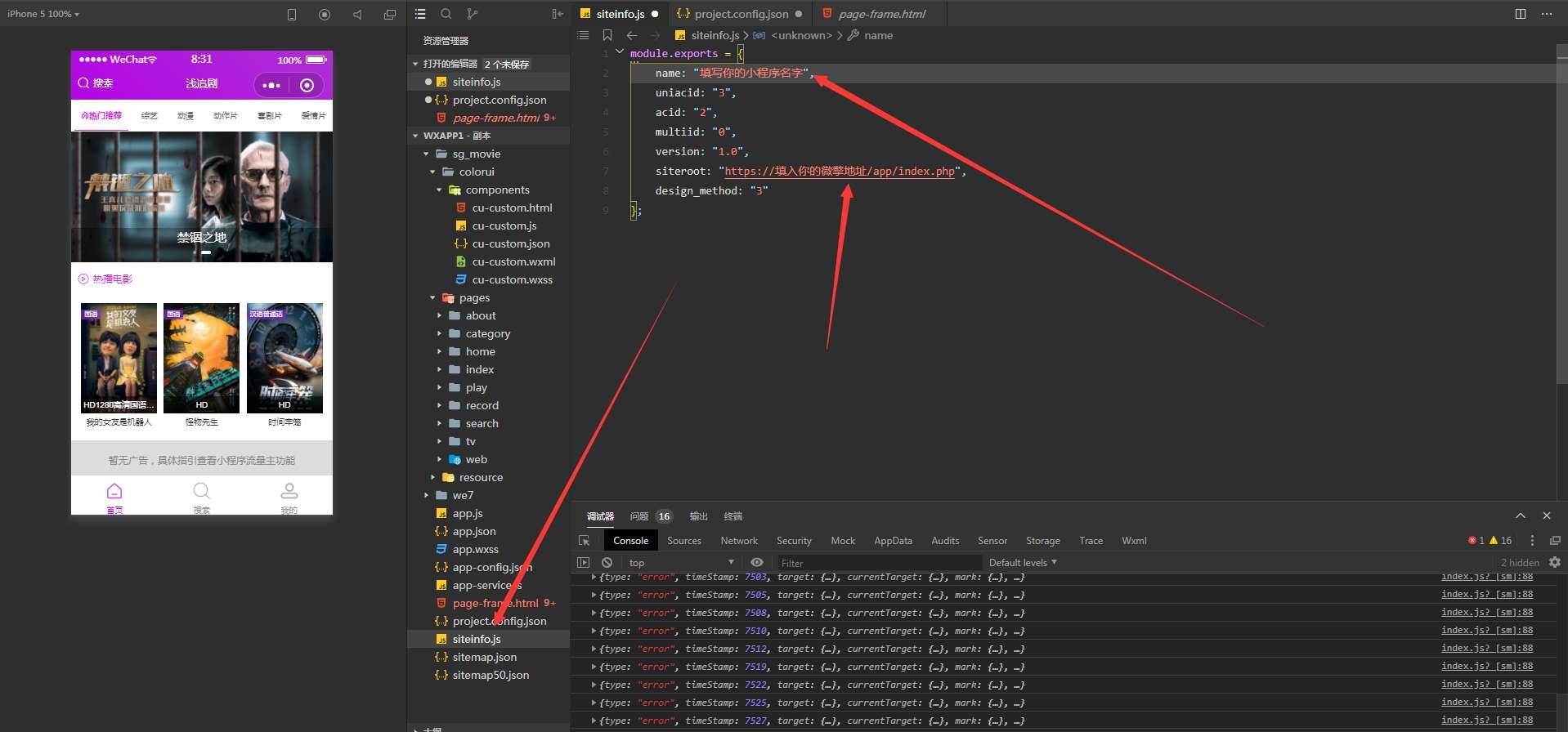Open the search icon in sidebar toolbar
The height and width of the screenshot is (732, 1568).
(446, 14)
